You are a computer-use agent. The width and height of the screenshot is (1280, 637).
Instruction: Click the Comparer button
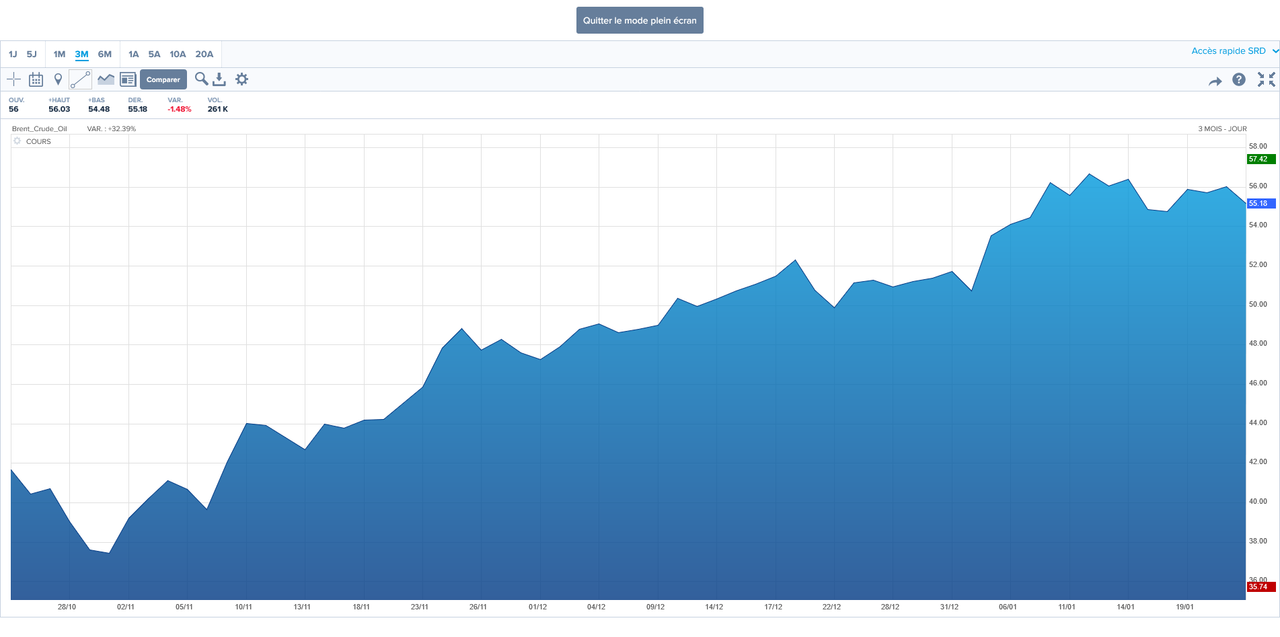click(163, 79)
